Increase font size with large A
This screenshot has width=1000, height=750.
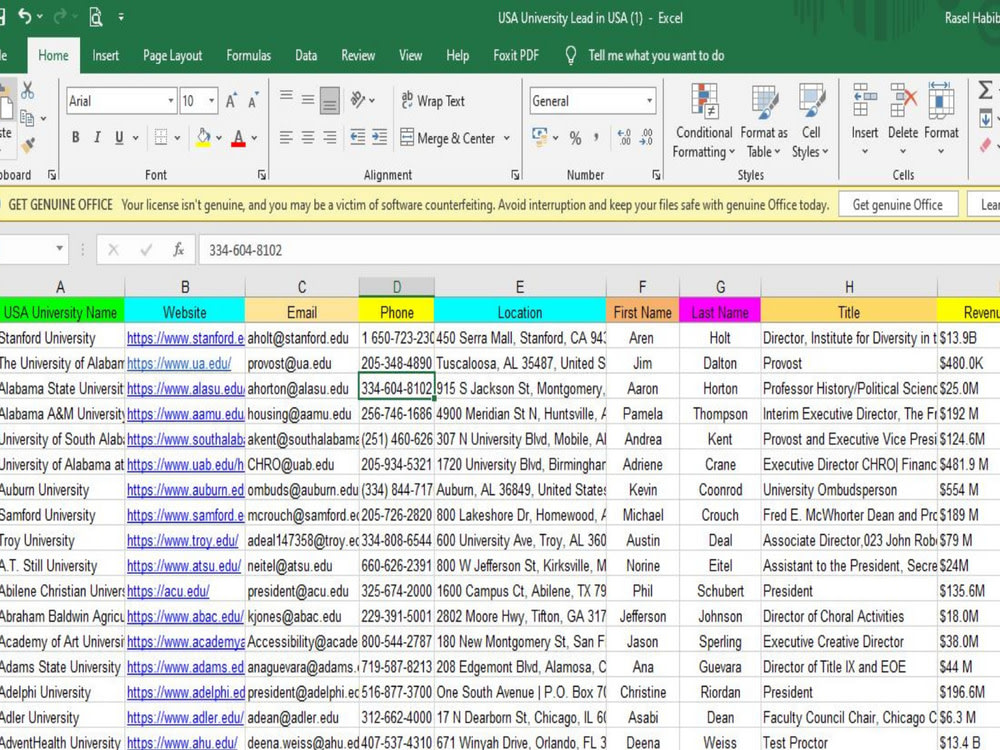(x=231, y=101)
